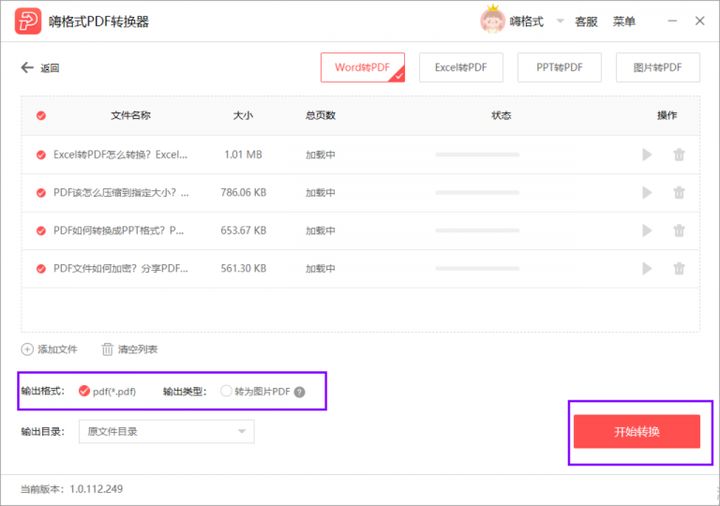This screenshot has height=506, width=720.
Task: Open the 菜单 menu
Action: click(624, 21)
